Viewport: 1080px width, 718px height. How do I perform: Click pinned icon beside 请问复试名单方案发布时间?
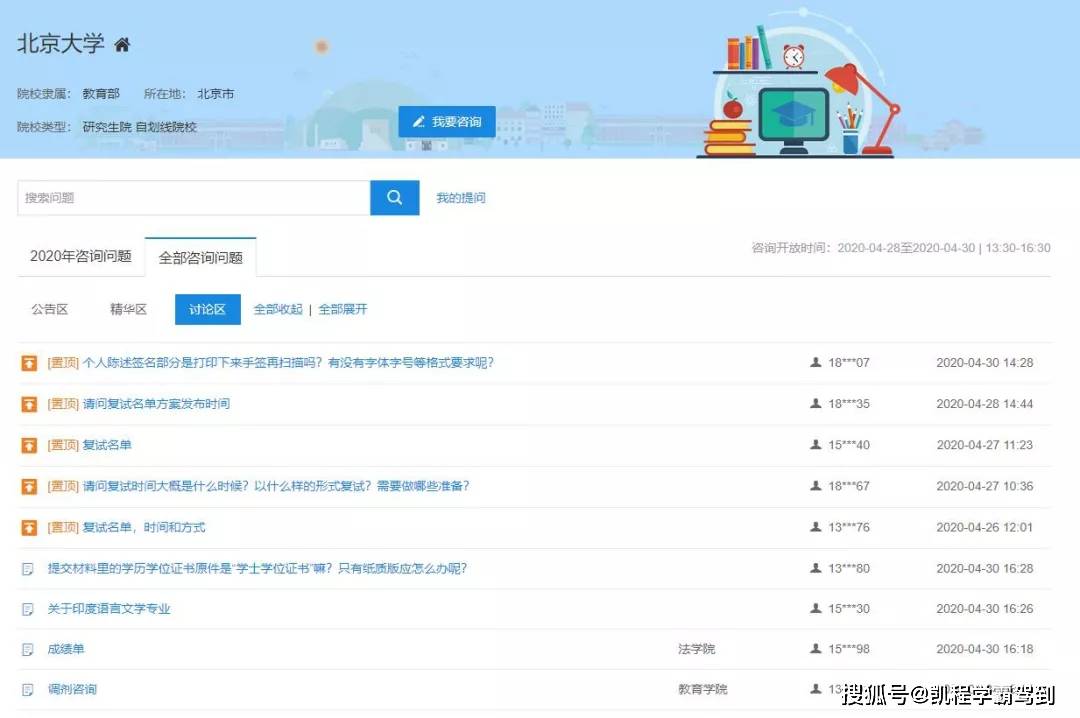coord(29,404)
